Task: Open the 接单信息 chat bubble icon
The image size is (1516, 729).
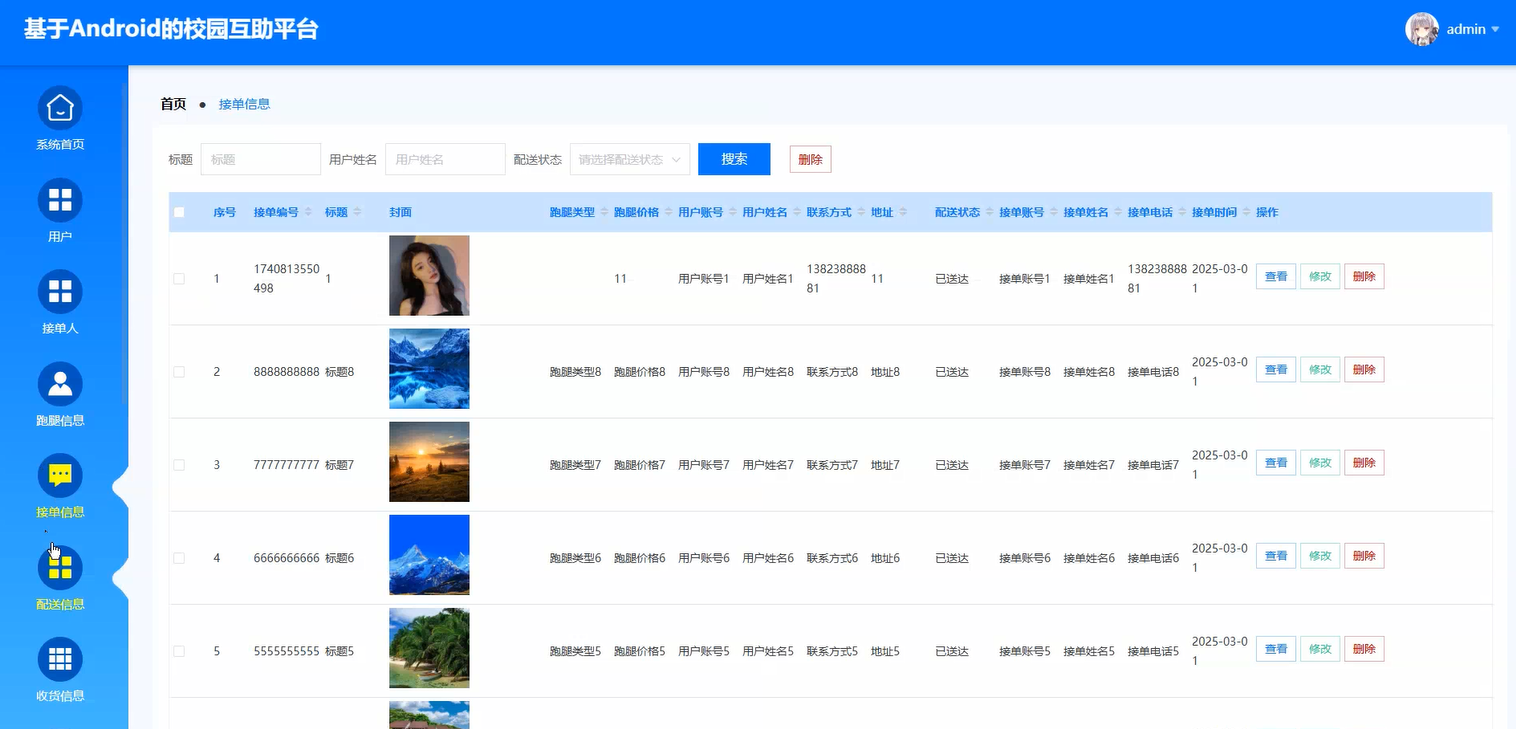Action: tap(60, 474)
